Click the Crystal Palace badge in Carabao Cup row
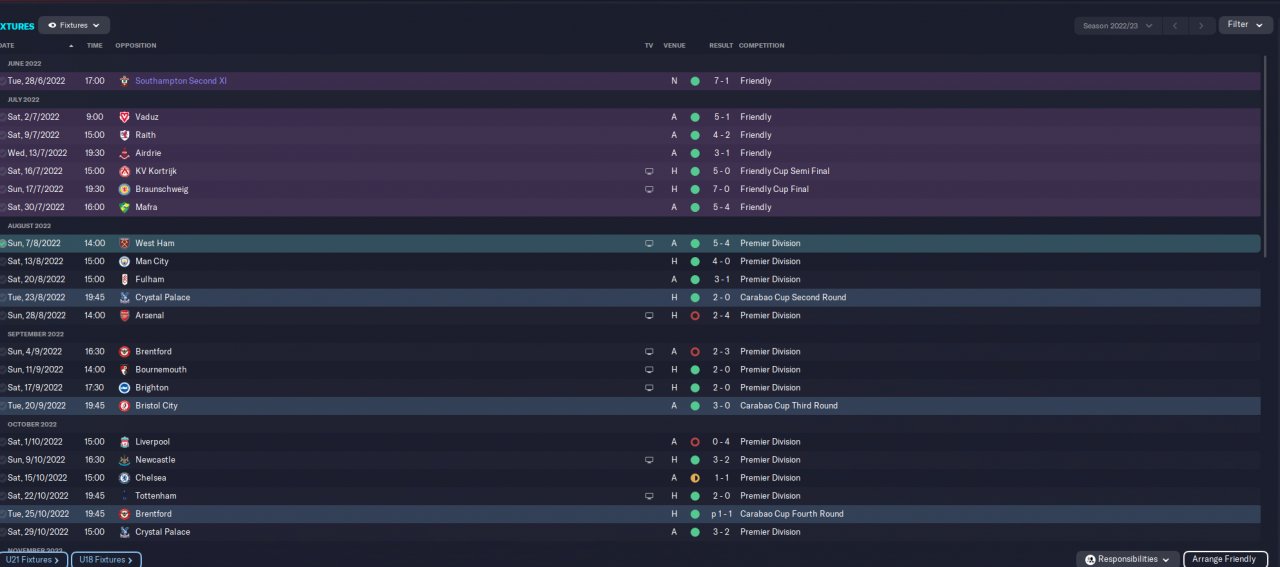The width and height of the screenshot is (1280, 567). pos(124,297)
